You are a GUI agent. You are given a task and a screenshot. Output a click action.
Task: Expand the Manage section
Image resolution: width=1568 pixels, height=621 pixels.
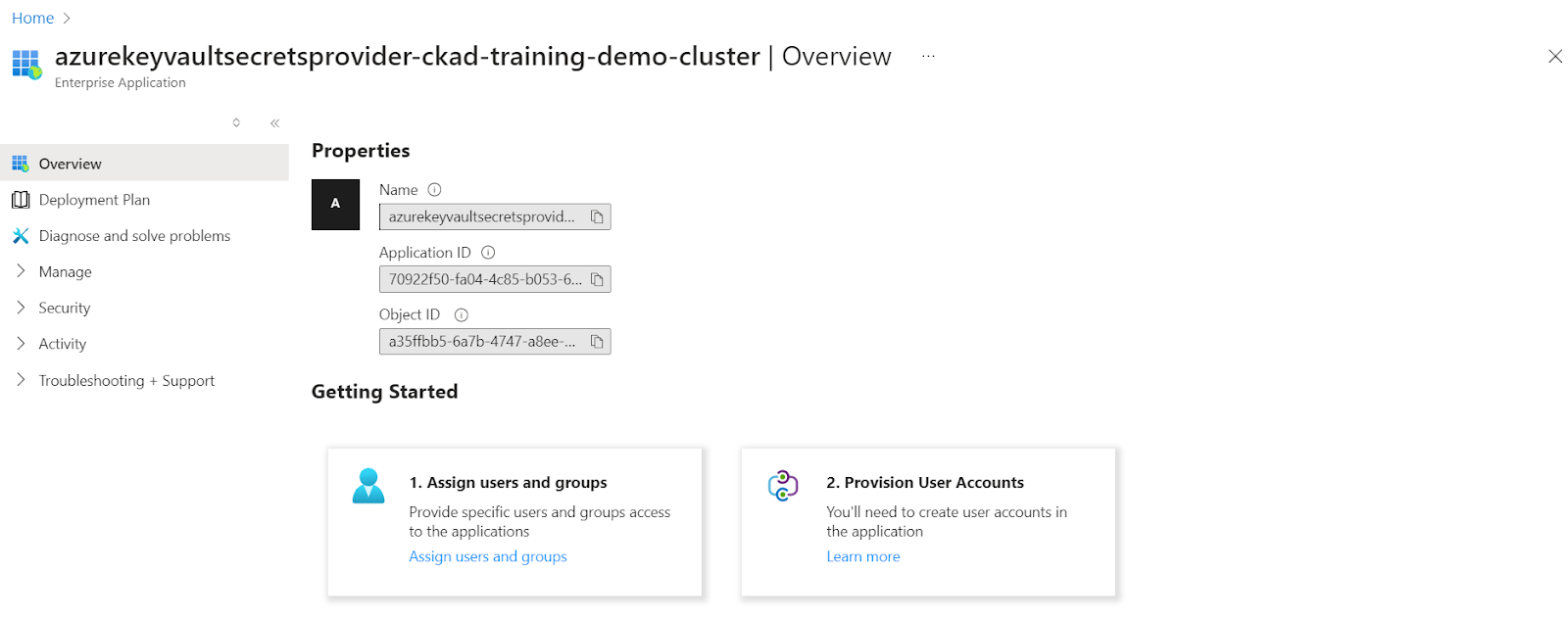(x=21, y=271)
